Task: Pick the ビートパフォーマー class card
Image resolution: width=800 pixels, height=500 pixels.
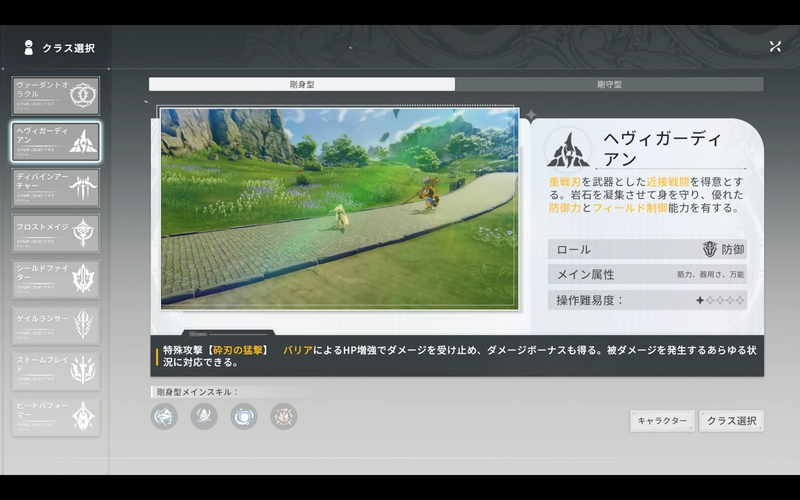Action: click(x=56, y=417)
